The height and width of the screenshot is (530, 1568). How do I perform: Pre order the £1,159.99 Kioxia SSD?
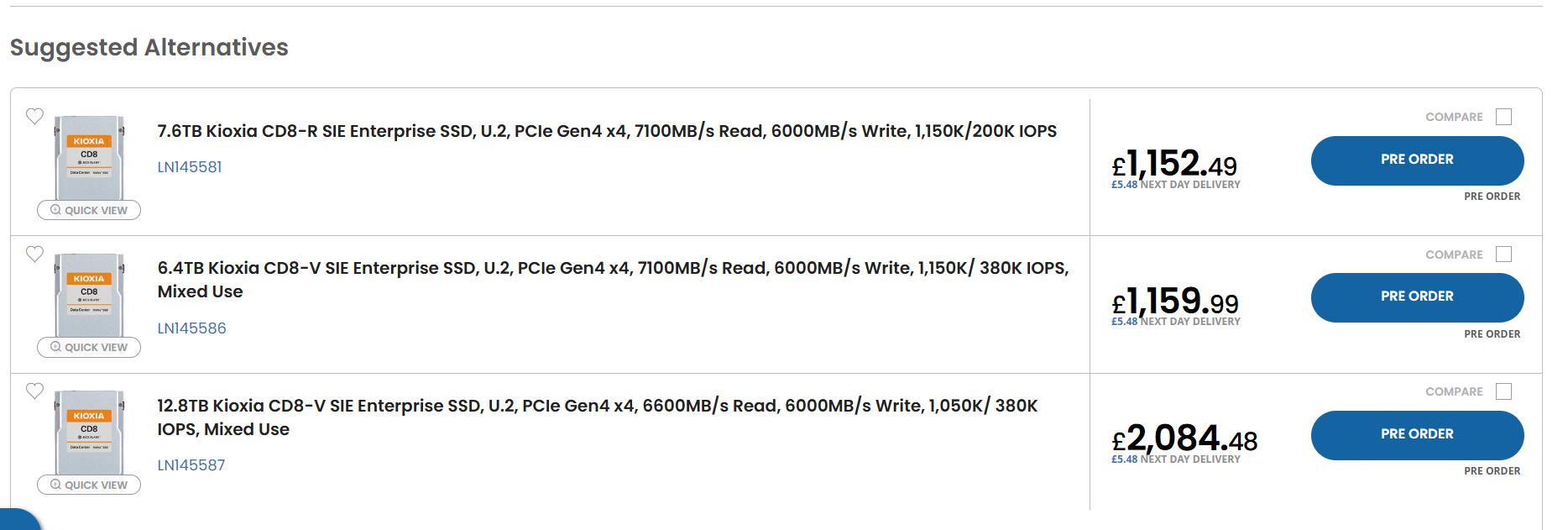click(1417, 296)
